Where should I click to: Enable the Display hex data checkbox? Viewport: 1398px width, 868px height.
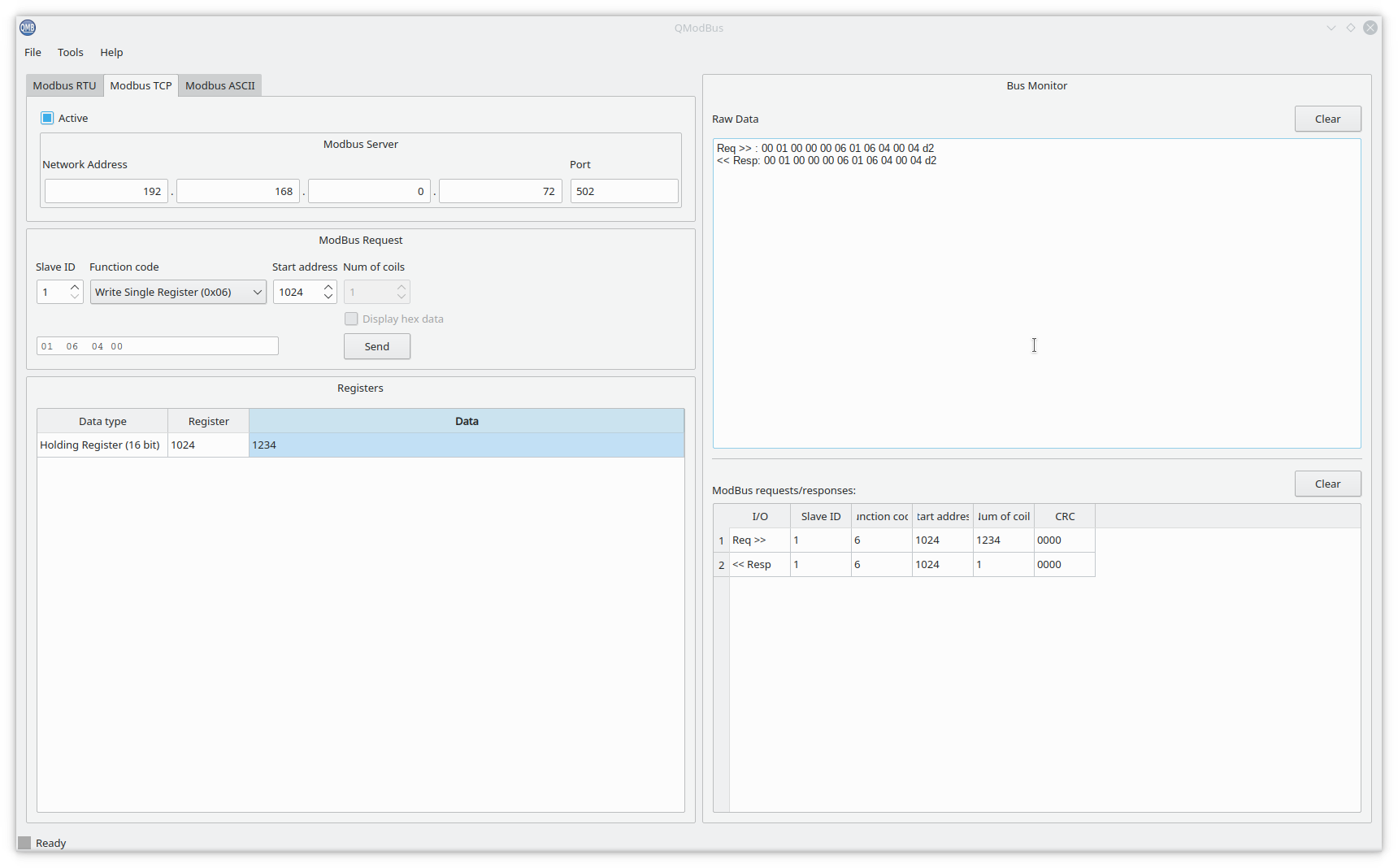[x=351, y=319]
